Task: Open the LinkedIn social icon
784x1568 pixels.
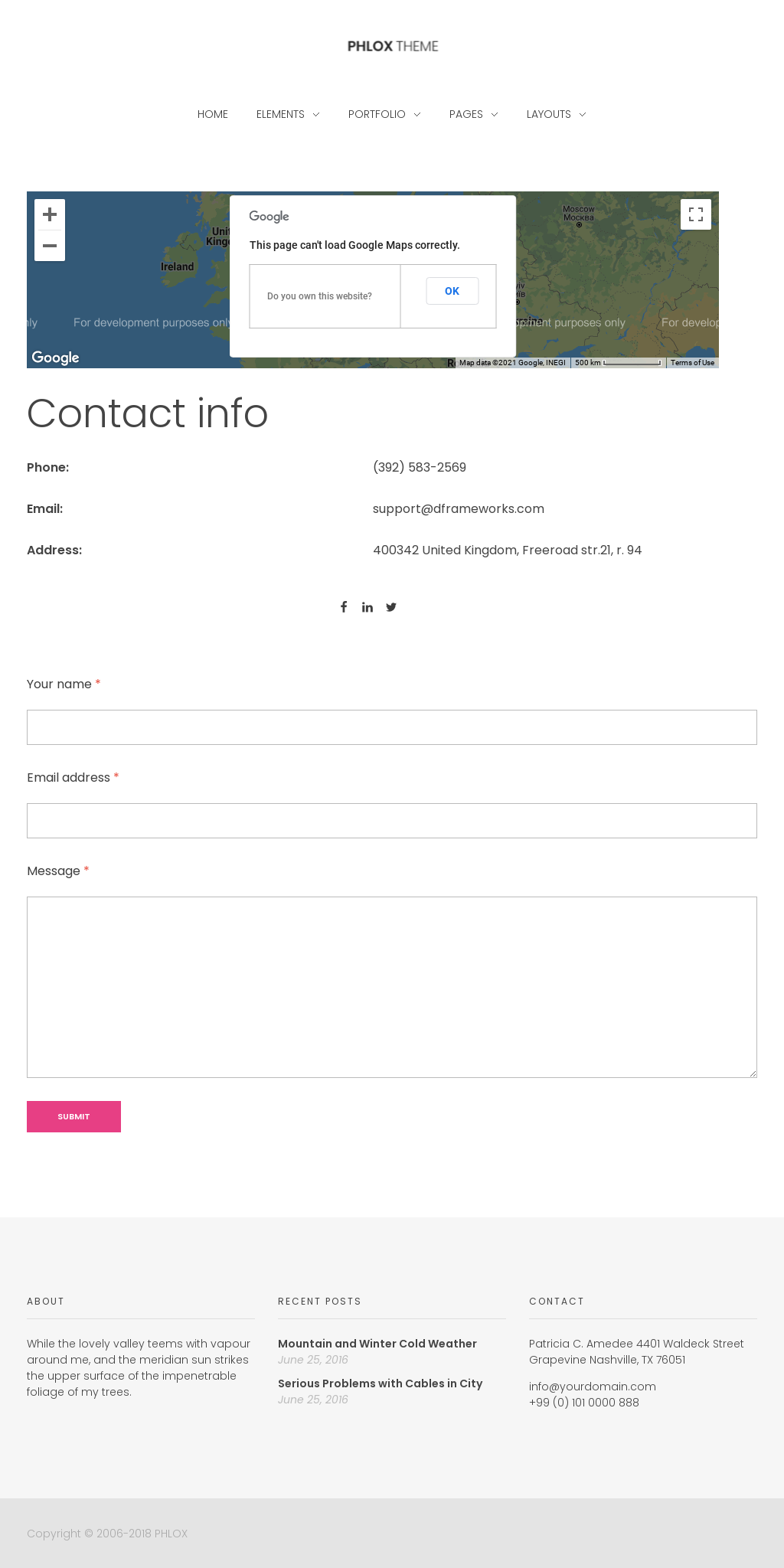Action: coord(367,607)
